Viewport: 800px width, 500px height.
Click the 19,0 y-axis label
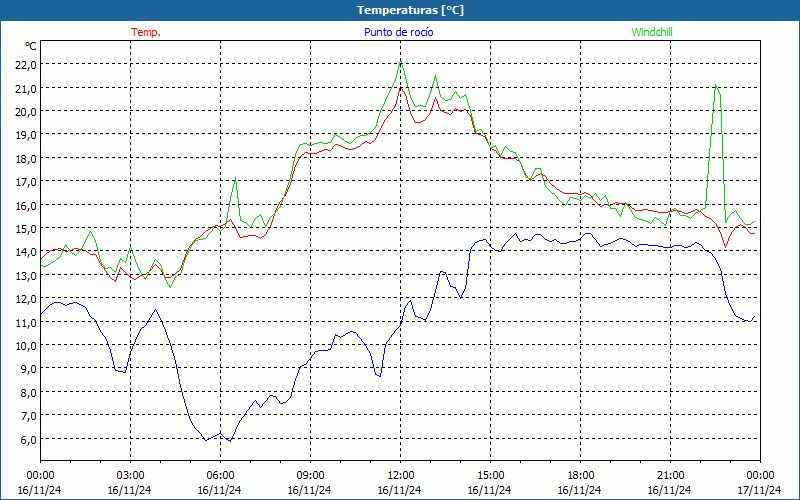pos(26,135)
